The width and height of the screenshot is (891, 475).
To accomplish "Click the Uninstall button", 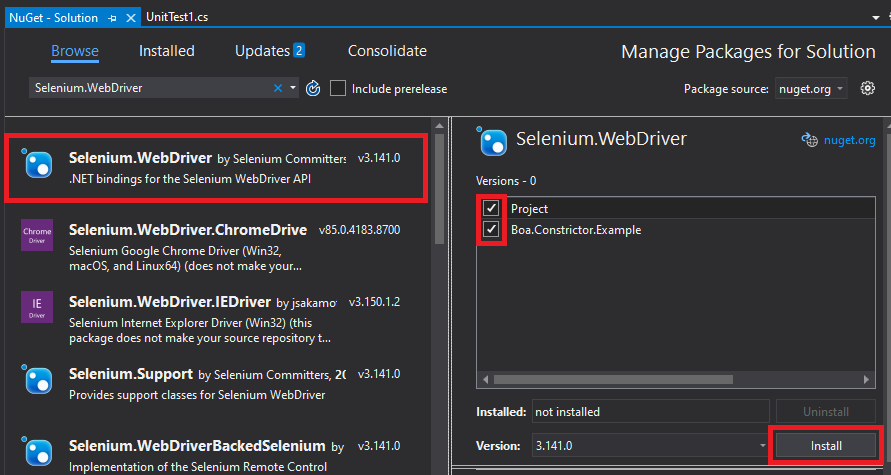I will pyautogui.click(x=826, y=411).
